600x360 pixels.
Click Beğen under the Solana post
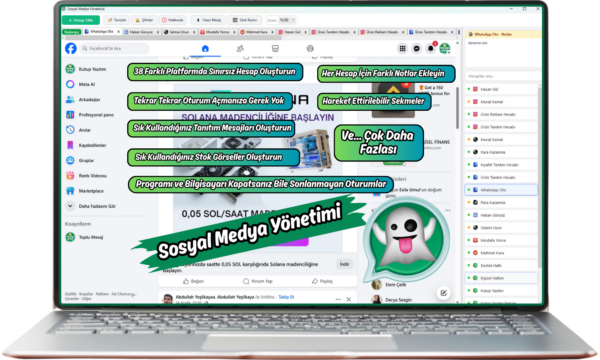(193, 281)
